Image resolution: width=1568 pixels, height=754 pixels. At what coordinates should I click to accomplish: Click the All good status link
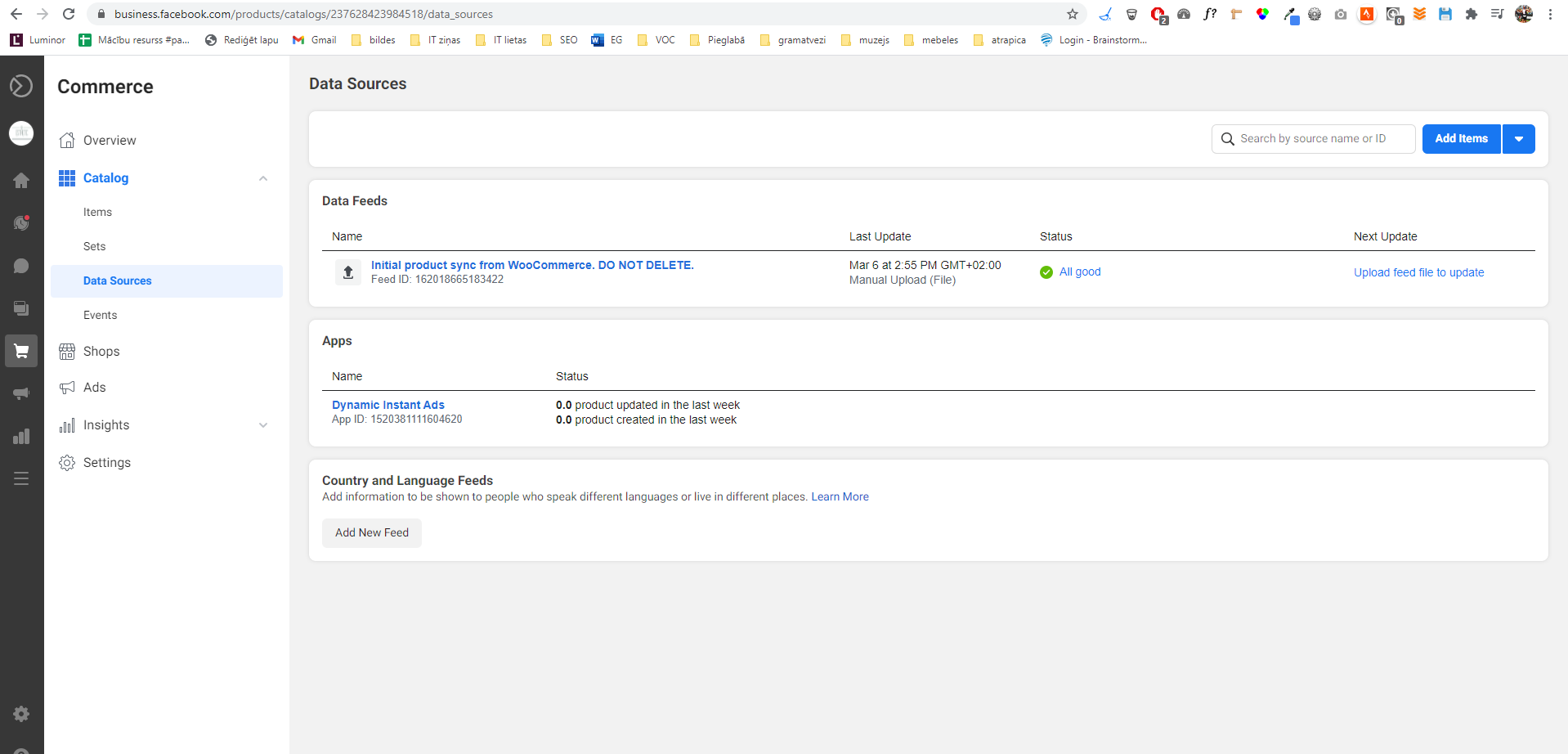(x=1080, y=272)
